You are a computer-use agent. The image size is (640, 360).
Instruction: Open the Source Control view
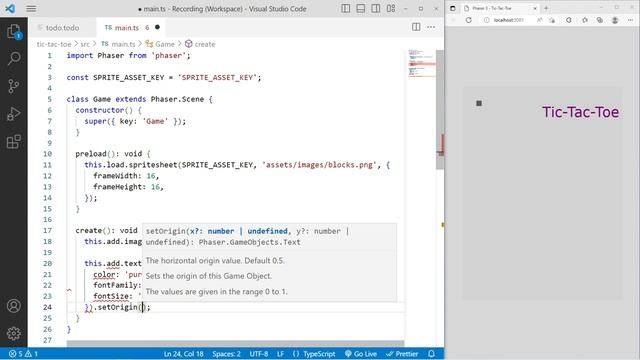coord(13,86)
